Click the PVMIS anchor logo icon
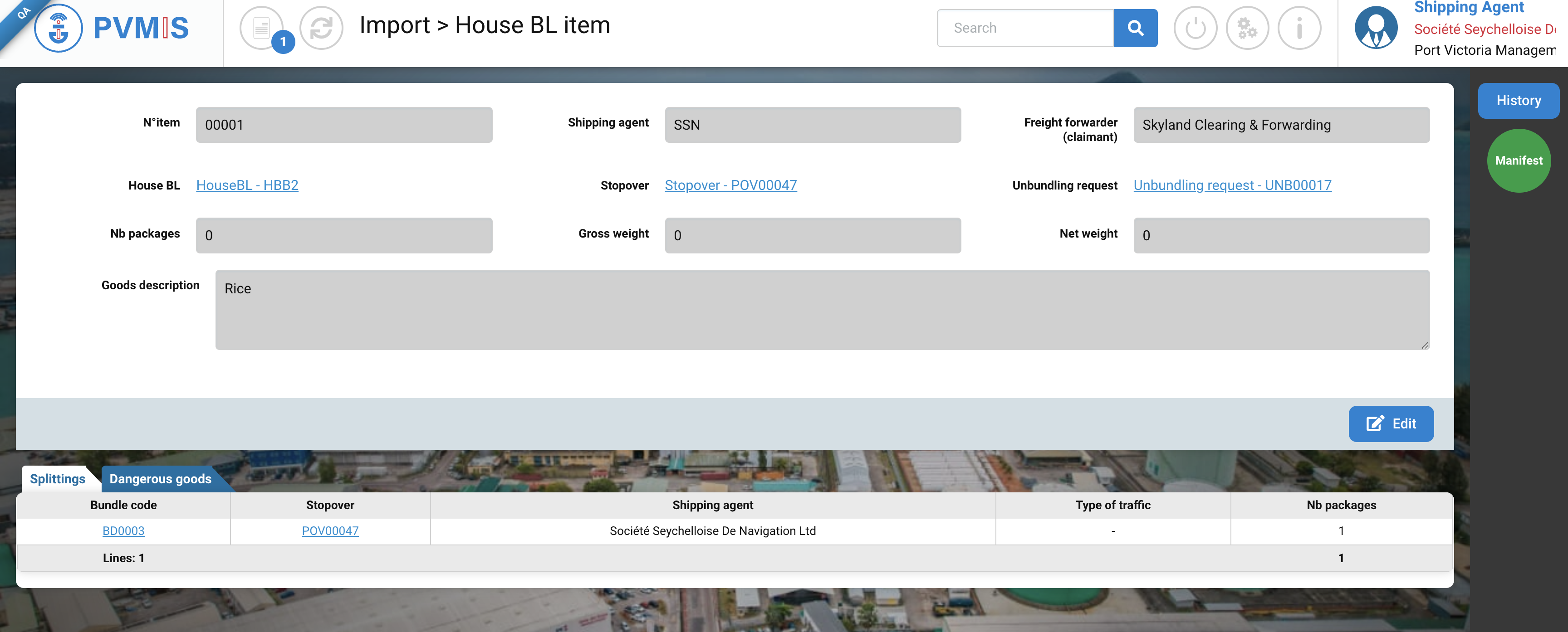This screenshot has width=1568, height=632. point(59,28)
